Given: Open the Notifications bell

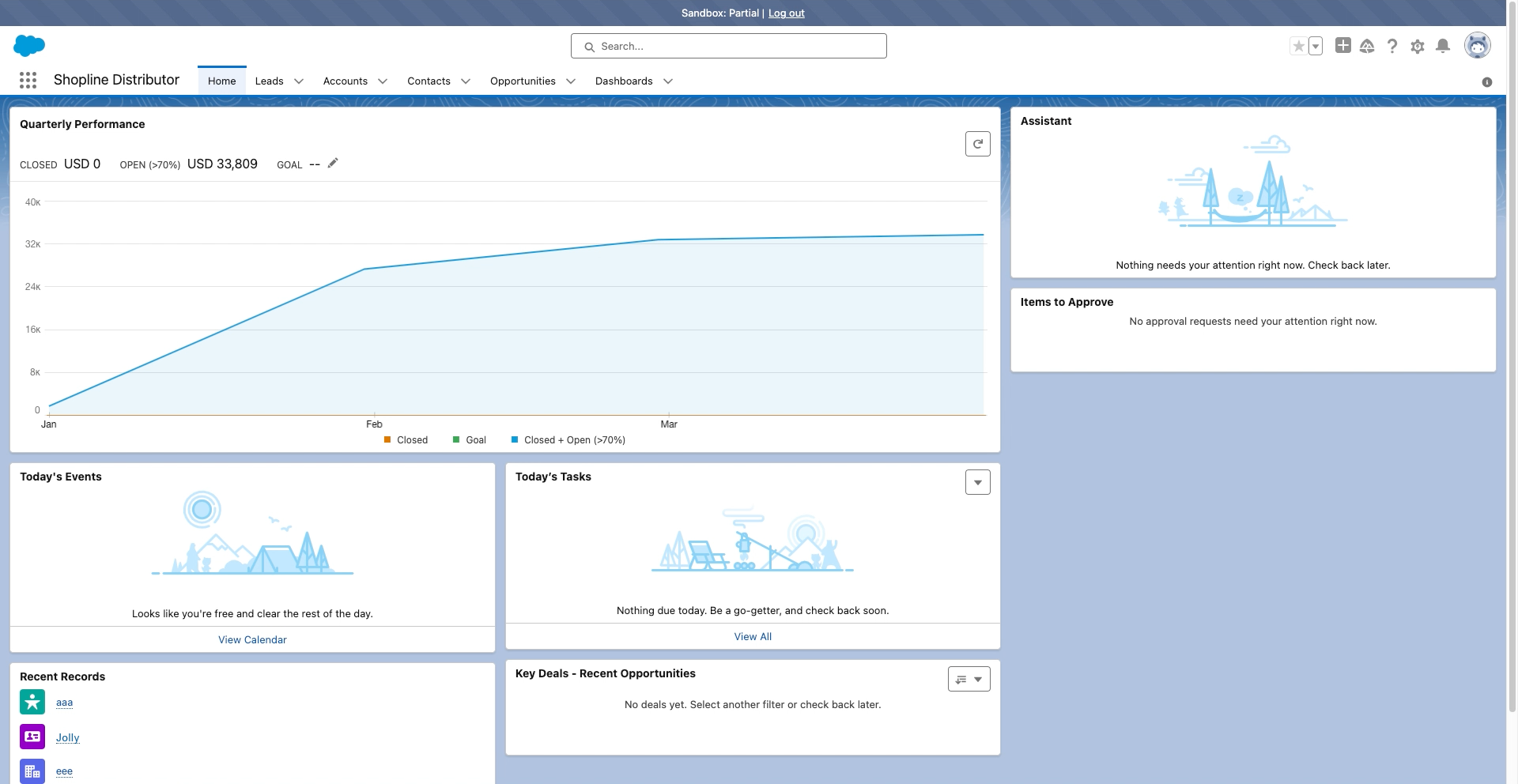Looking at the screenshot, I should (1443, 46).
